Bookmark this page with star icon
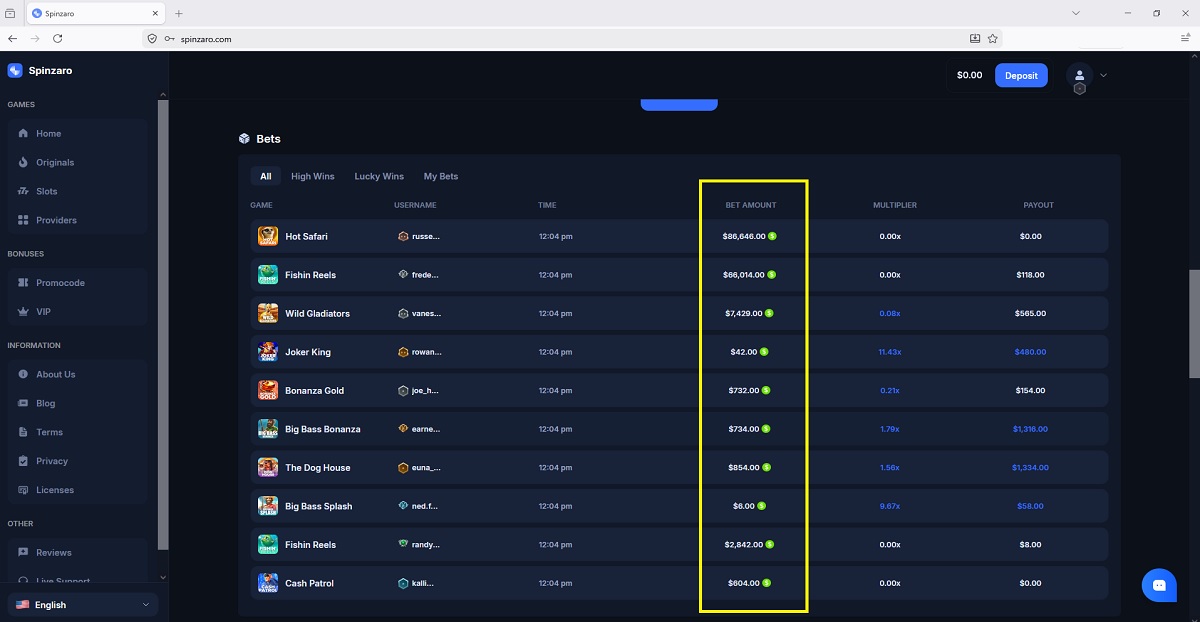The width and height of the screenshot is (1200, 622). pos(993,38)
